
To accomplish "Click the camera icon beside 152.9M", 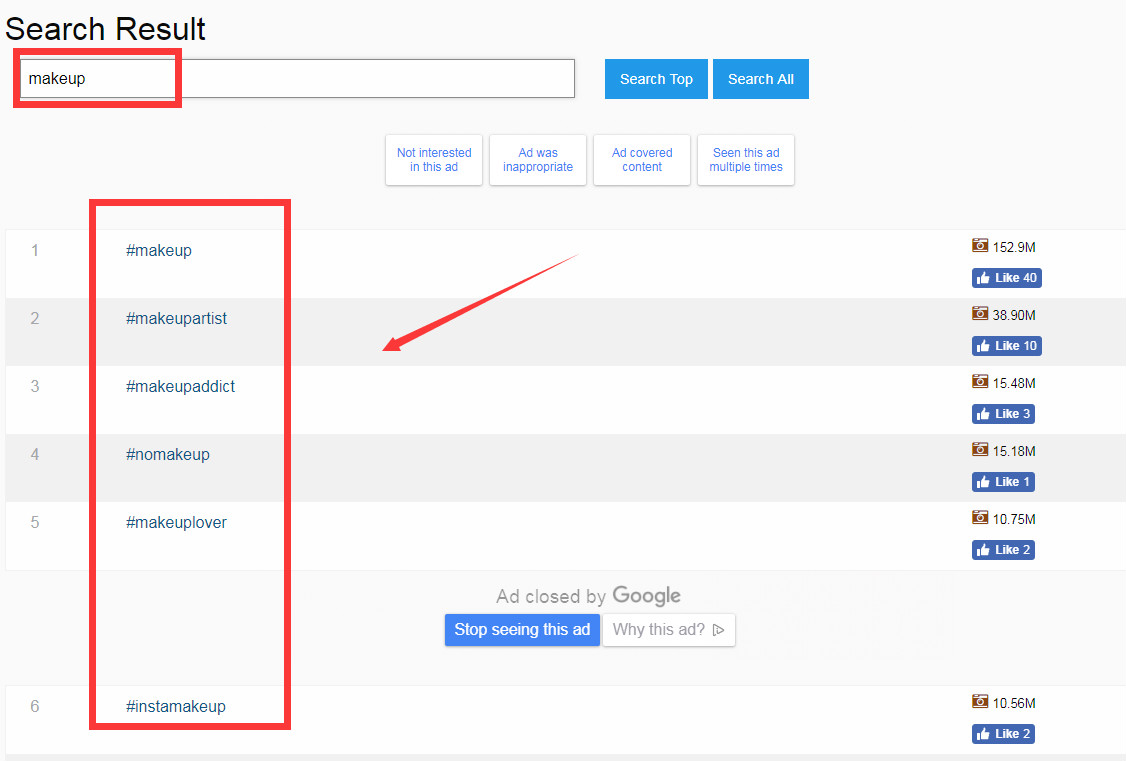I will (980, 246).
